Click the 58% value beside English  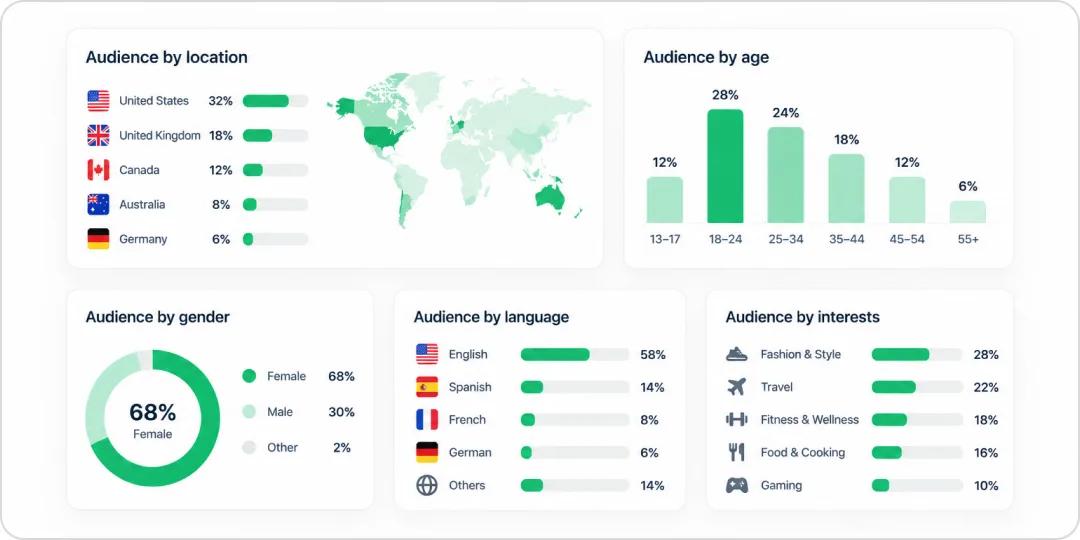(652, 355)
